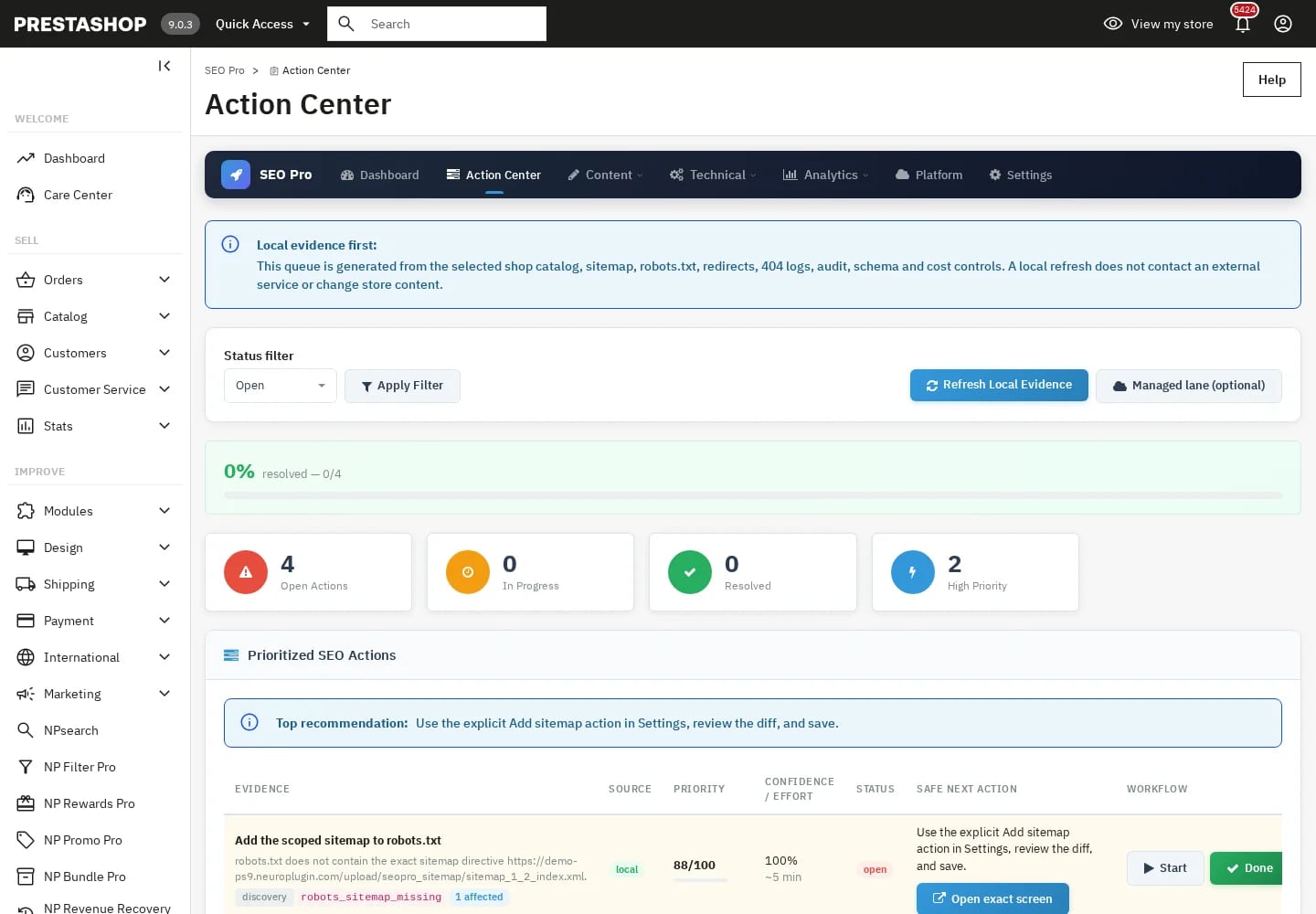1316x914 pixels.
Task: Click the SEO Pro breadcrumb link
Action: [224, 70]
